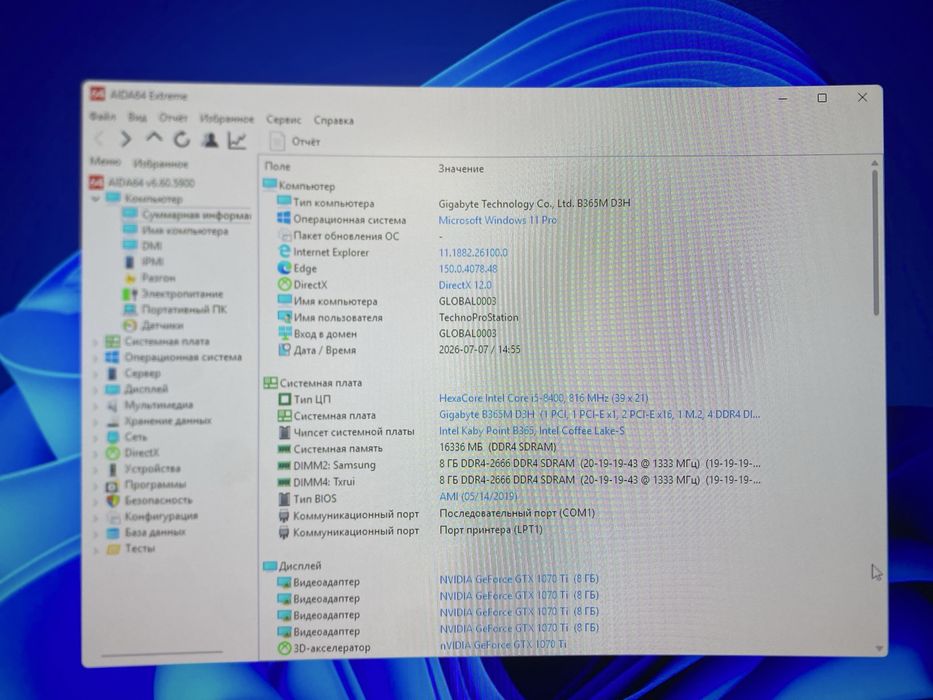Expand Операционная система tree node

point(95,358)
